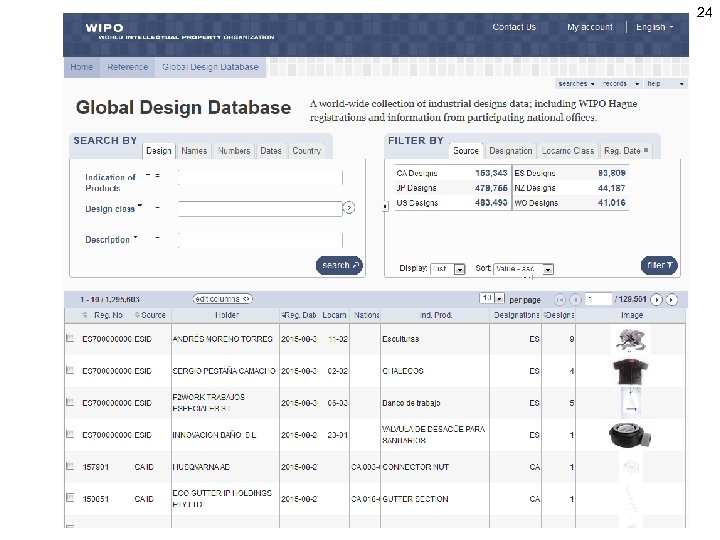
Task: Open the Names search tab
Action: 194,151
